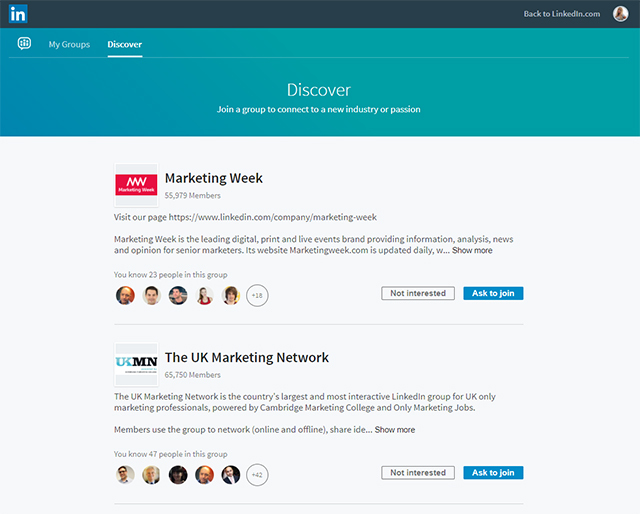
Task: Click the +18 more members circle
Action: (x=257, y=295)
